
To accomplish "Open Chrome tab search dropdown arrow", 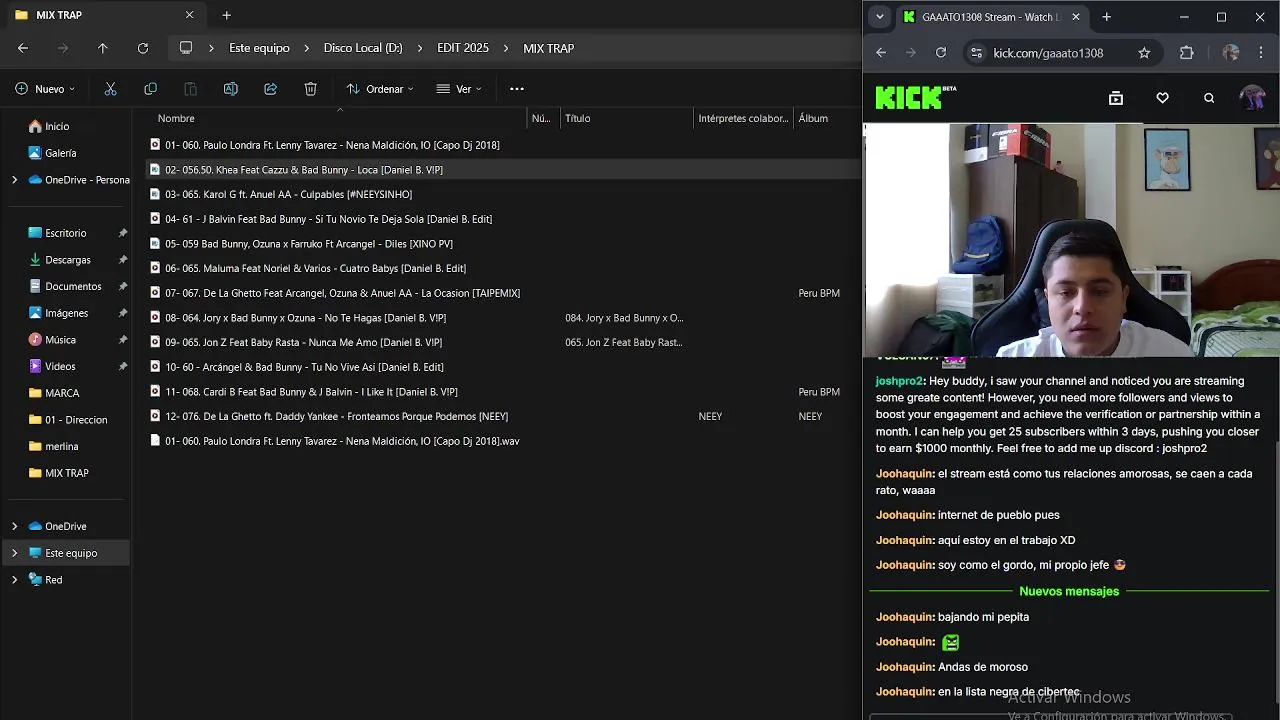I will 879,17.
